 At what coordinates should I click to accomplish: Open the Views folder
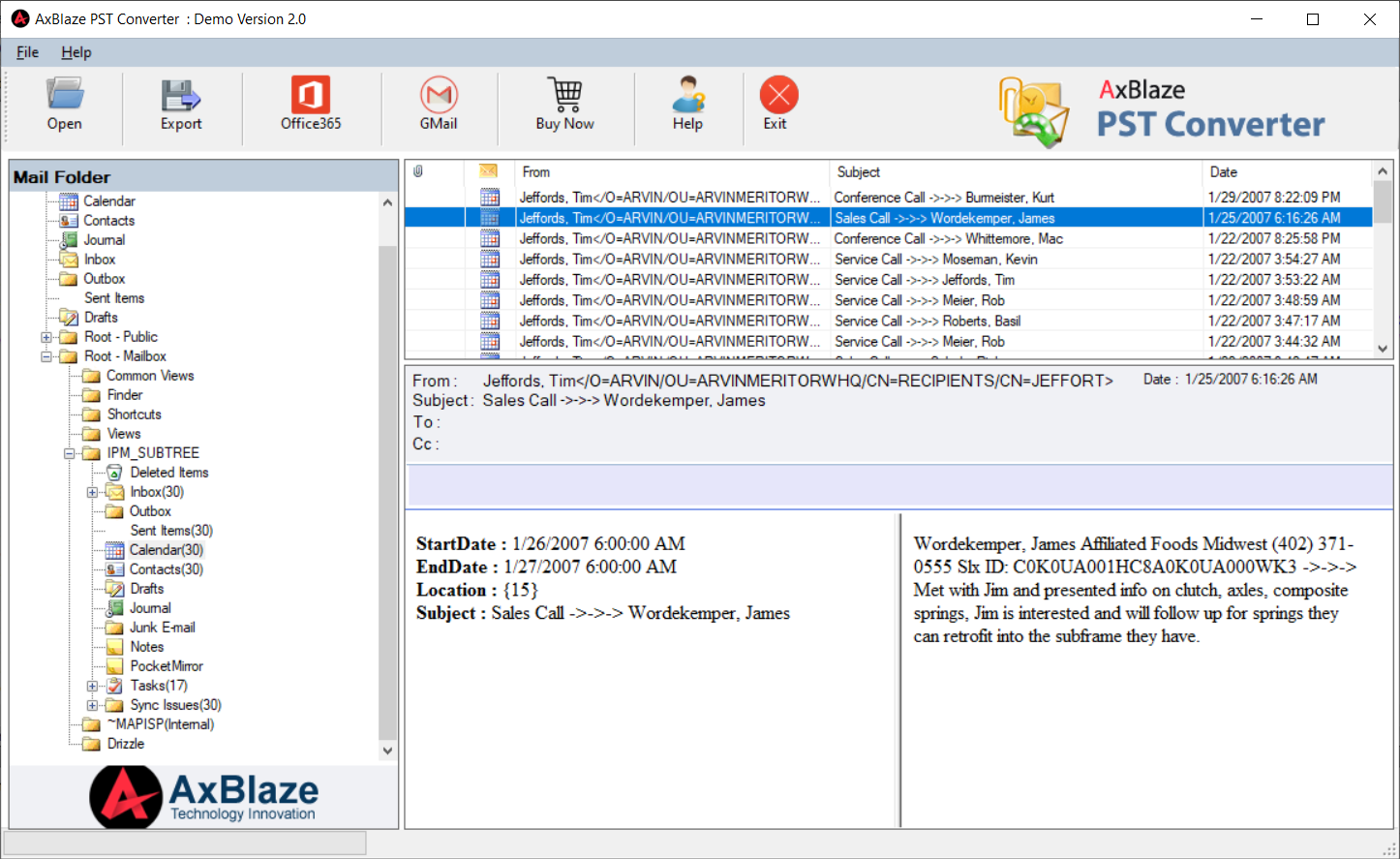(x=124, y=434)
